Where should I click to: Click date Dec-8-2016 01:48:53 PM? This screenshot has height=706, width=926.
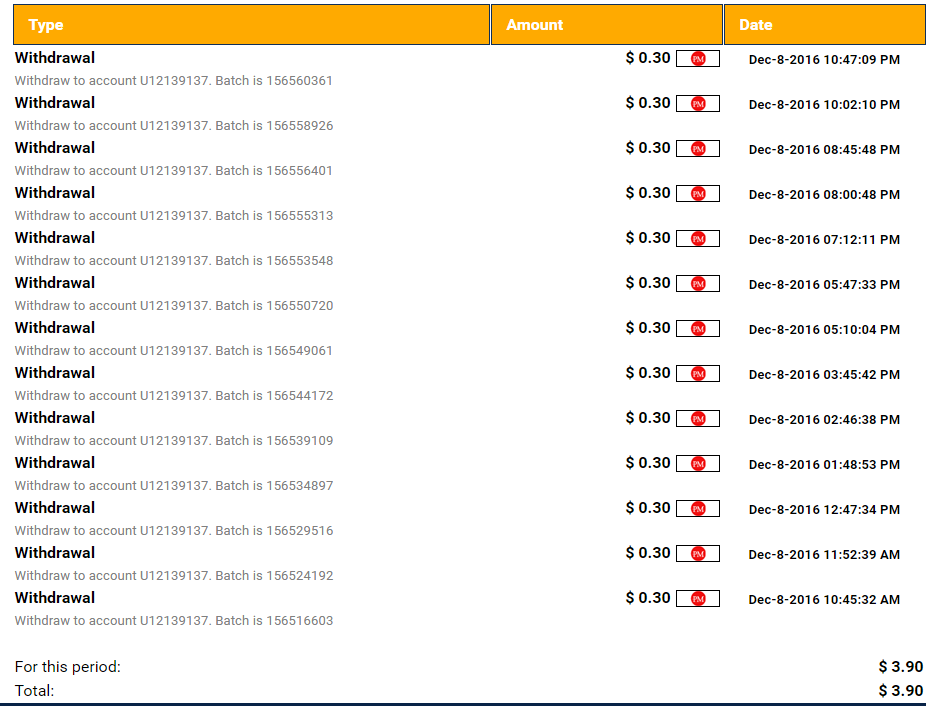point(824,464)
